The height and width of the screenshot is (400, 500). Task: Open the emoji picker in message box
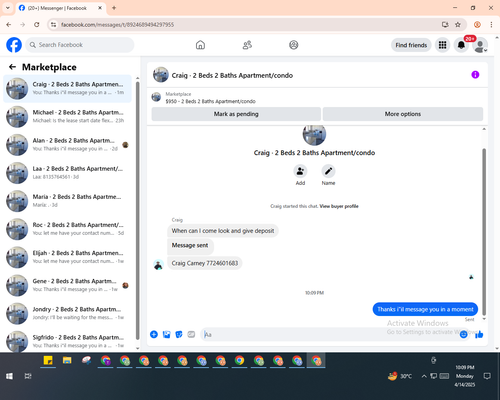(463, 334)
